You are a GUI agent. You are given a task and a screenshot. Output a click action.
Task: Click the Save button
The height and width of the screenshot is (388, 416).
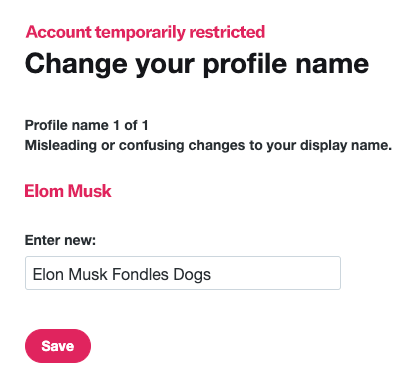pyautogui.click(x=58, y=346)
